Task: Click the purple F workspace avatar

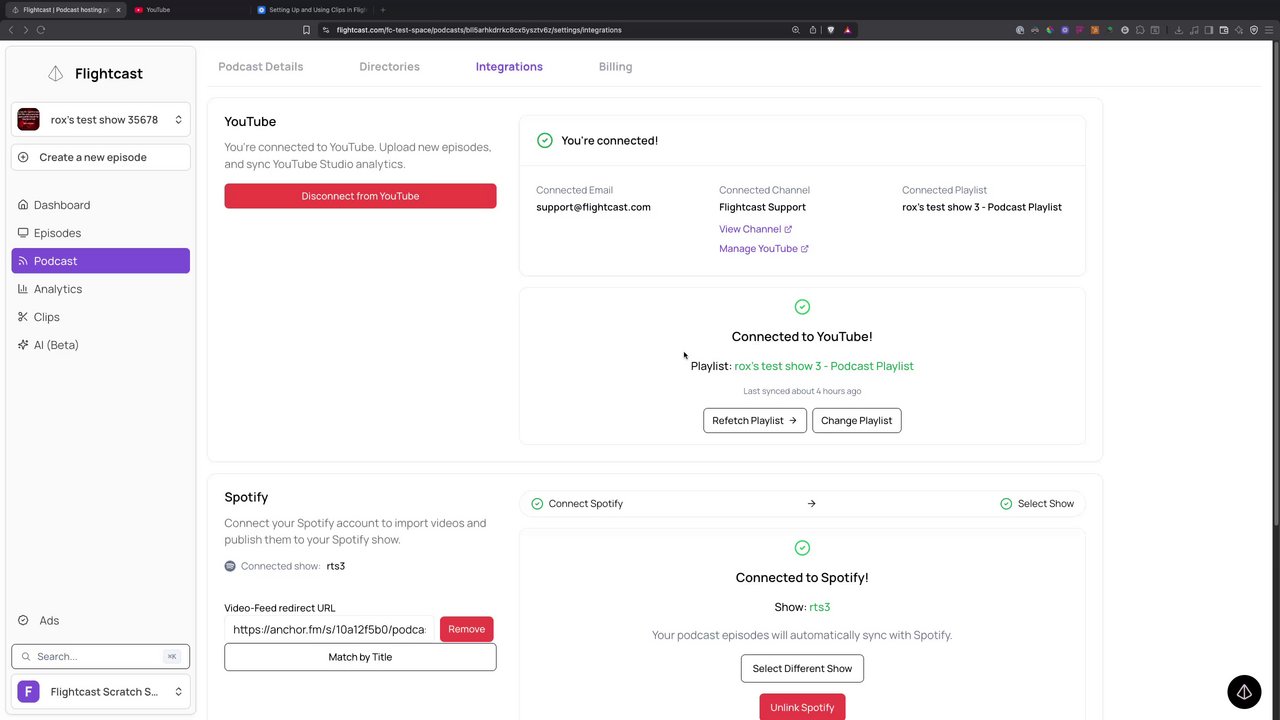Action: coord(28,691)
